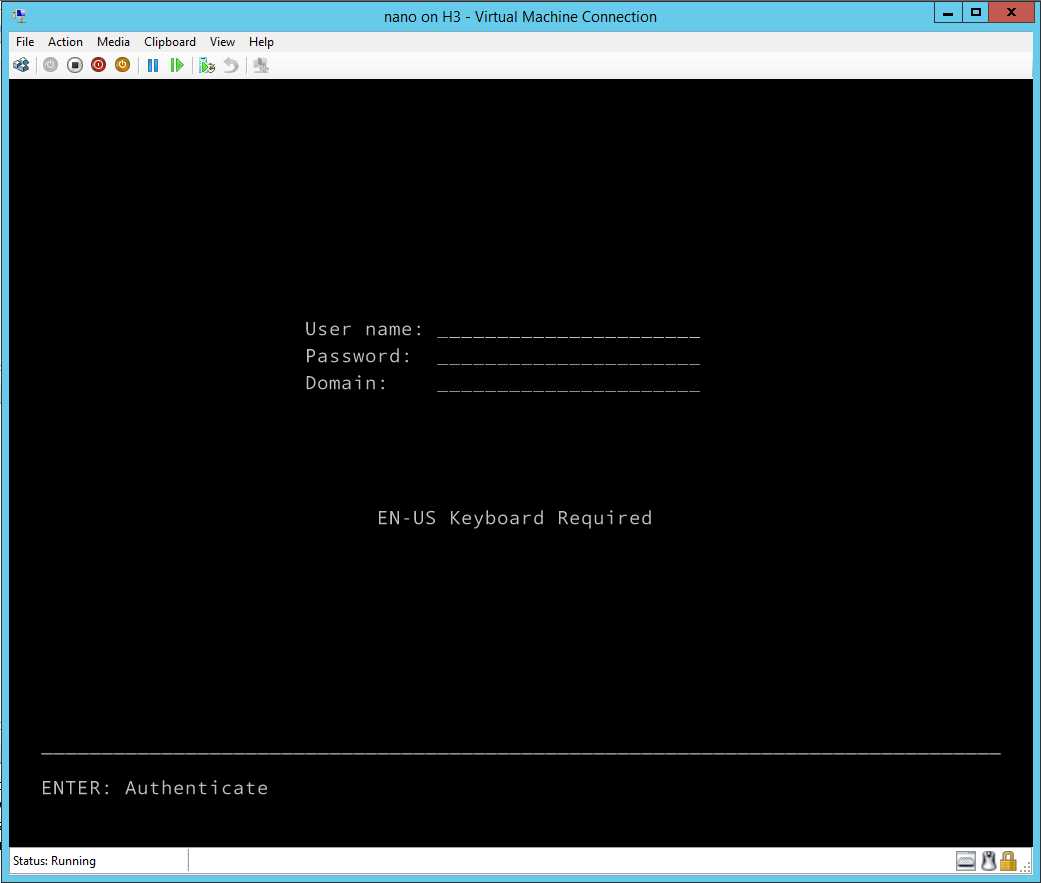Viewport: 1041px width, 883px height.
Task: Open the Action menu
Action: 65,42
